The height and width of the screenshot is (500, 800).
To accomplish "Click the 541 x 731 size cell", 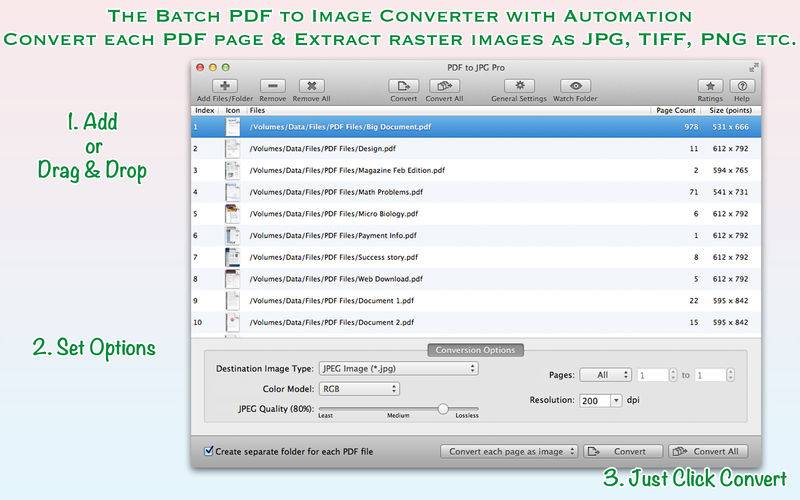I will click(x=731, y=192).
